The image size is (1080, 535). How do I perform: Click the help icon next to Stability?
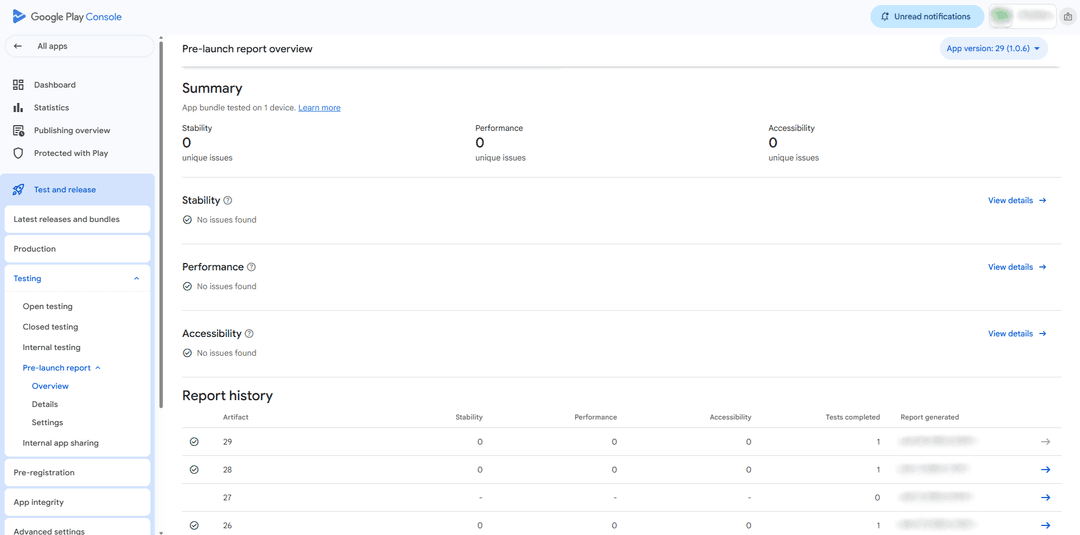click(x=228, y=200)
